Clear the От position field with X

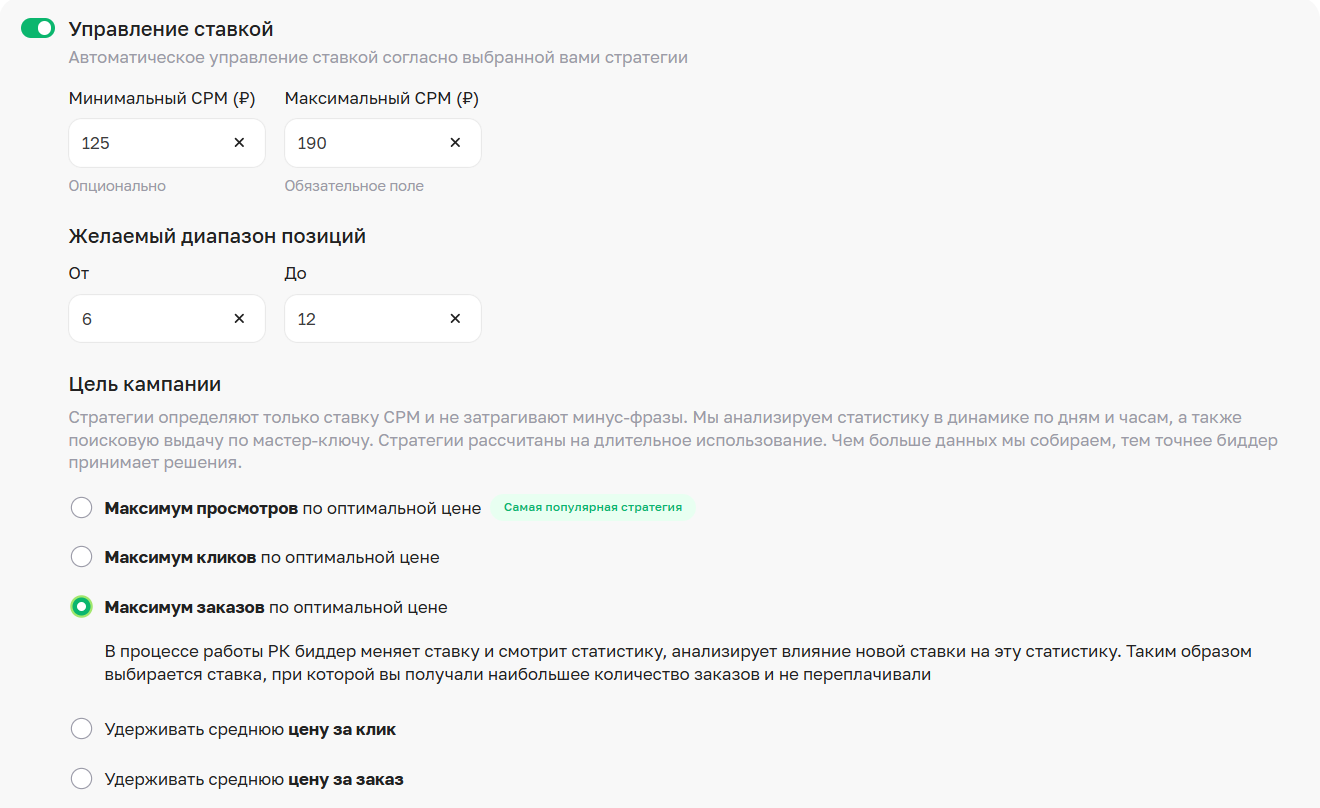(x=239, y=319)
